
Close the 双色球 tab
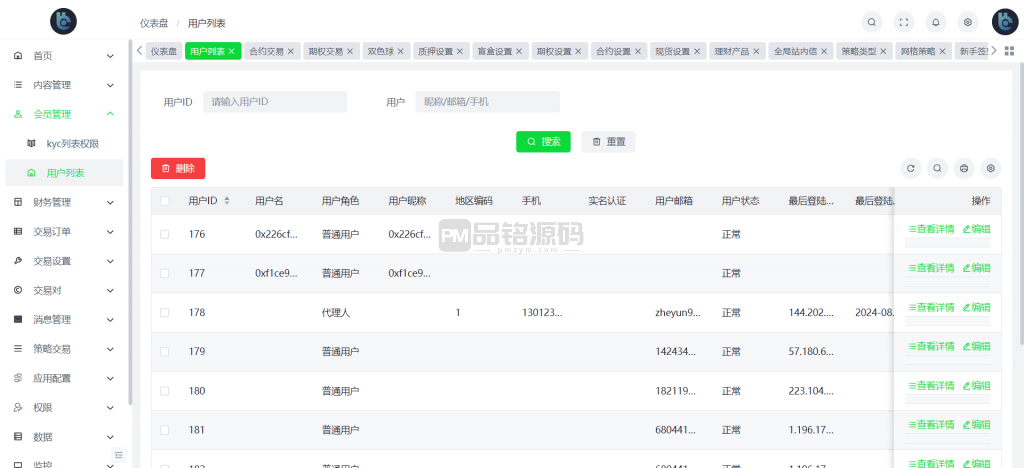[x=400, y=52]
